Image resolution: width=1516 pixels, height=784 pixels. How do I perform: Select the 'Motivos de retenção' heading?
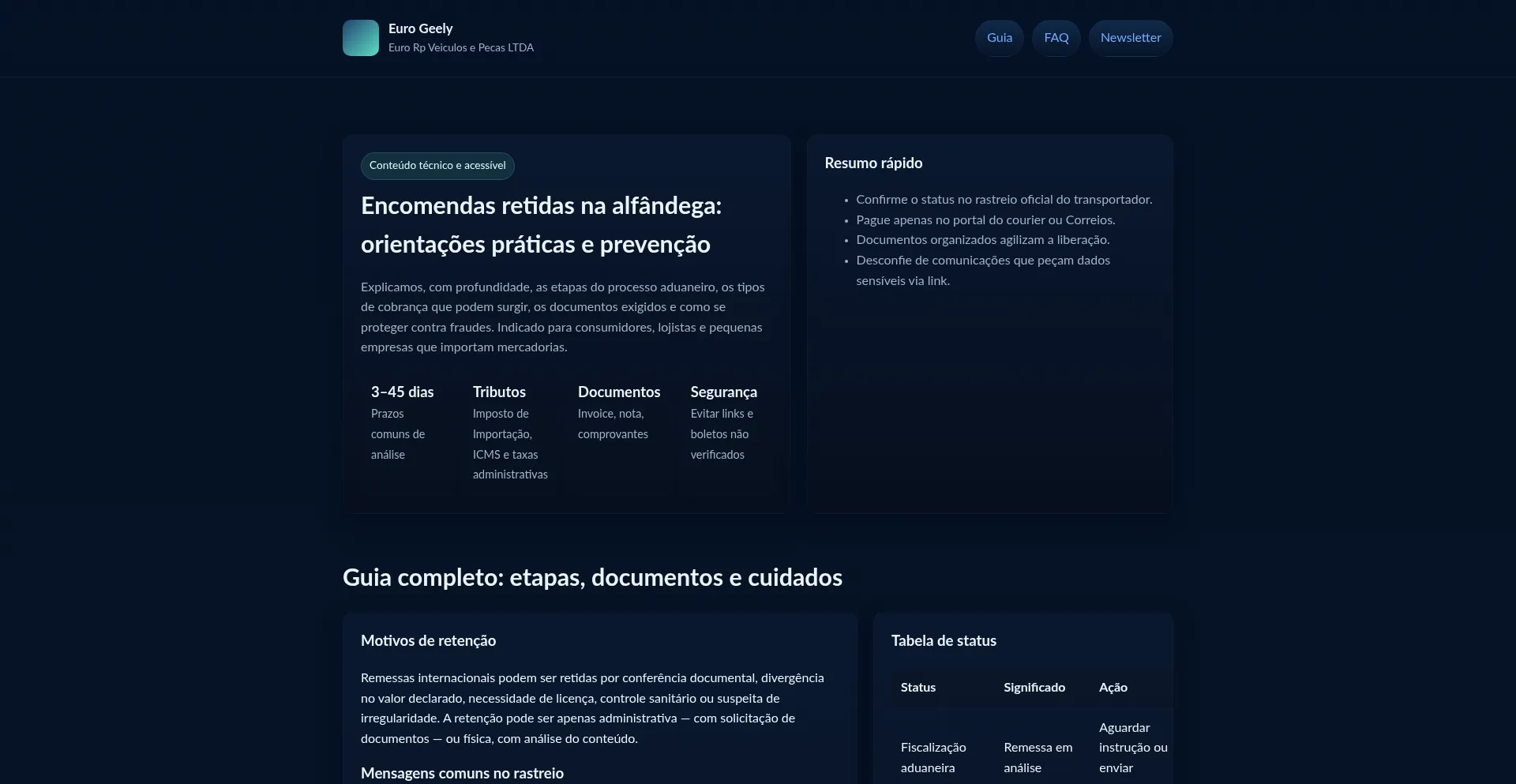(x=428, y=641)
